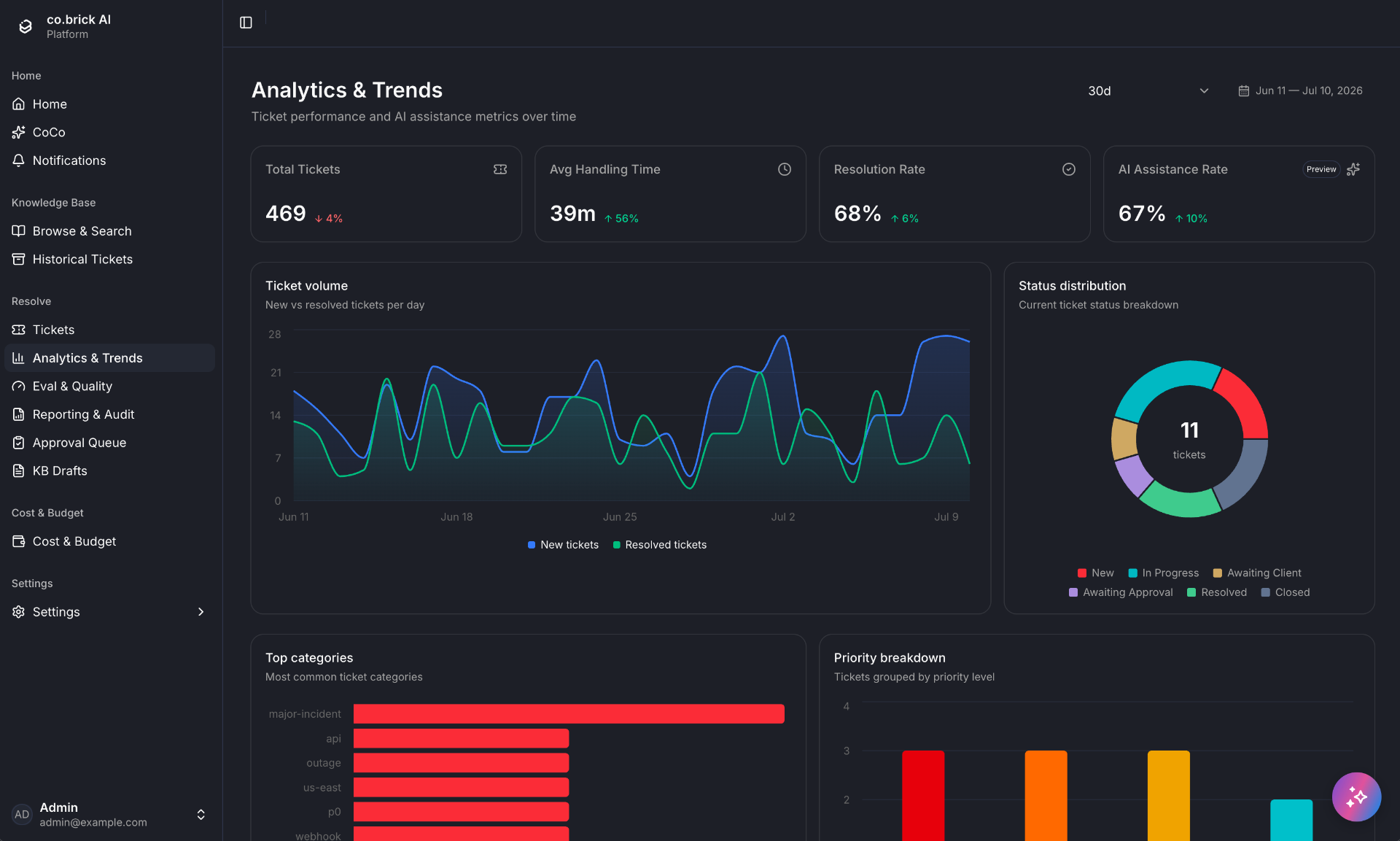Image resolution: width=1400 pixels, height=841 pixels.
Task: Click the Home house icon
Action: [x=18, y=104]
